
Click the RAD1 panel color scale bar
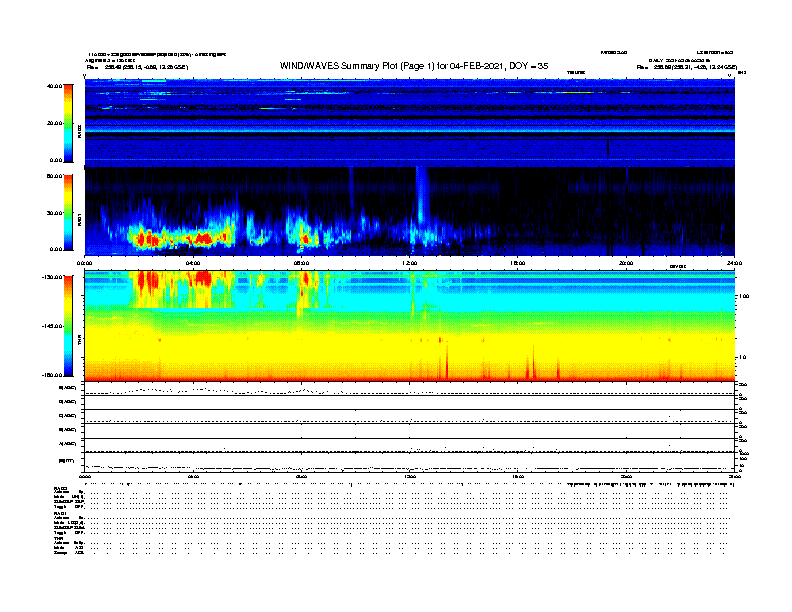pos(68,213)
